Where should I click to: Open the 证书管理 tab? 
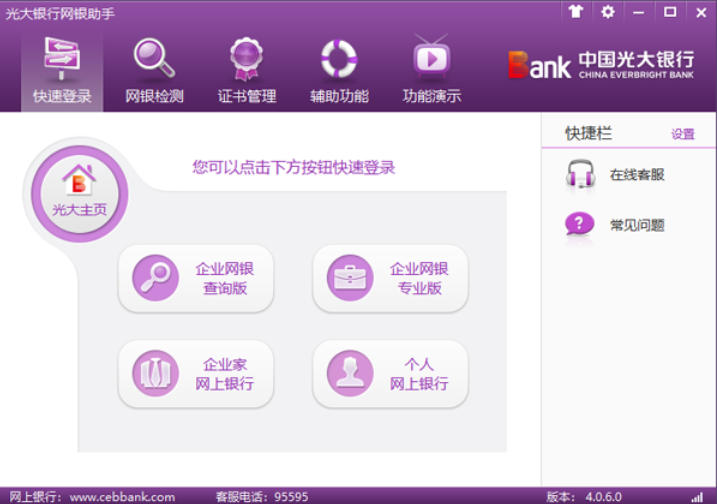point(246,72)
